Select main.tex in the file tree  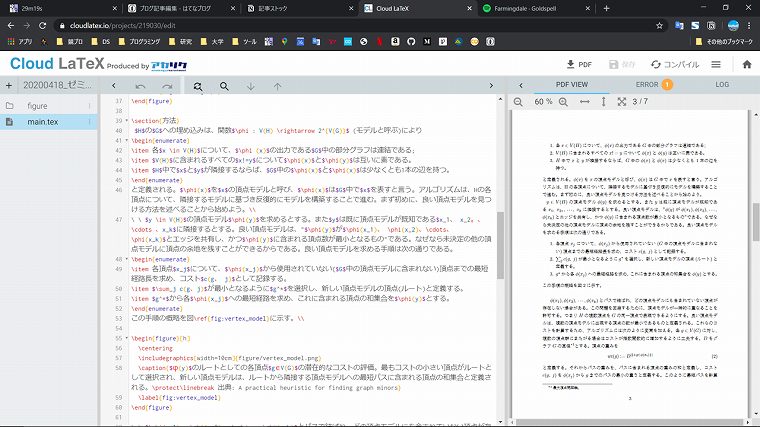pyautogui.click(x=43, y=122)
